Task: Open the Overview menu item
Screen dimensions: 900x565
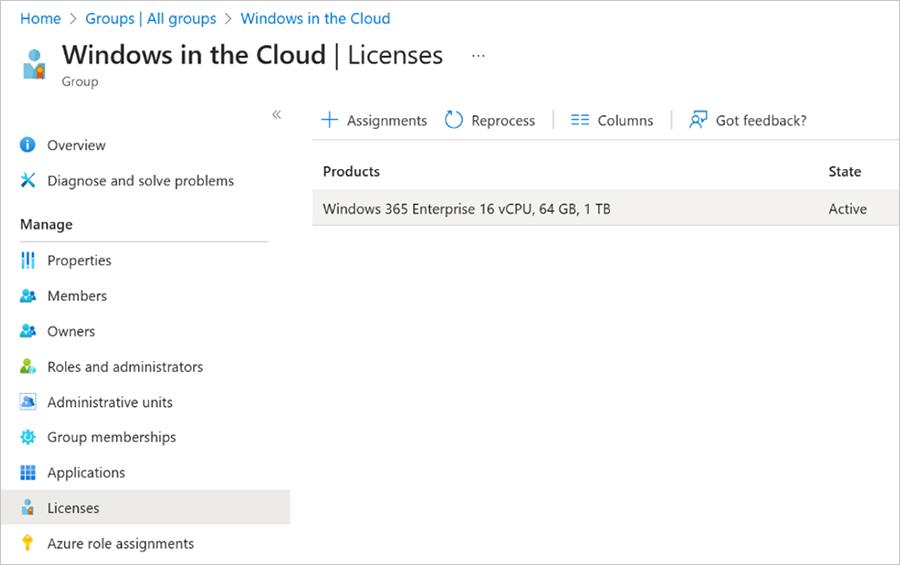Action: pos(76,145)
